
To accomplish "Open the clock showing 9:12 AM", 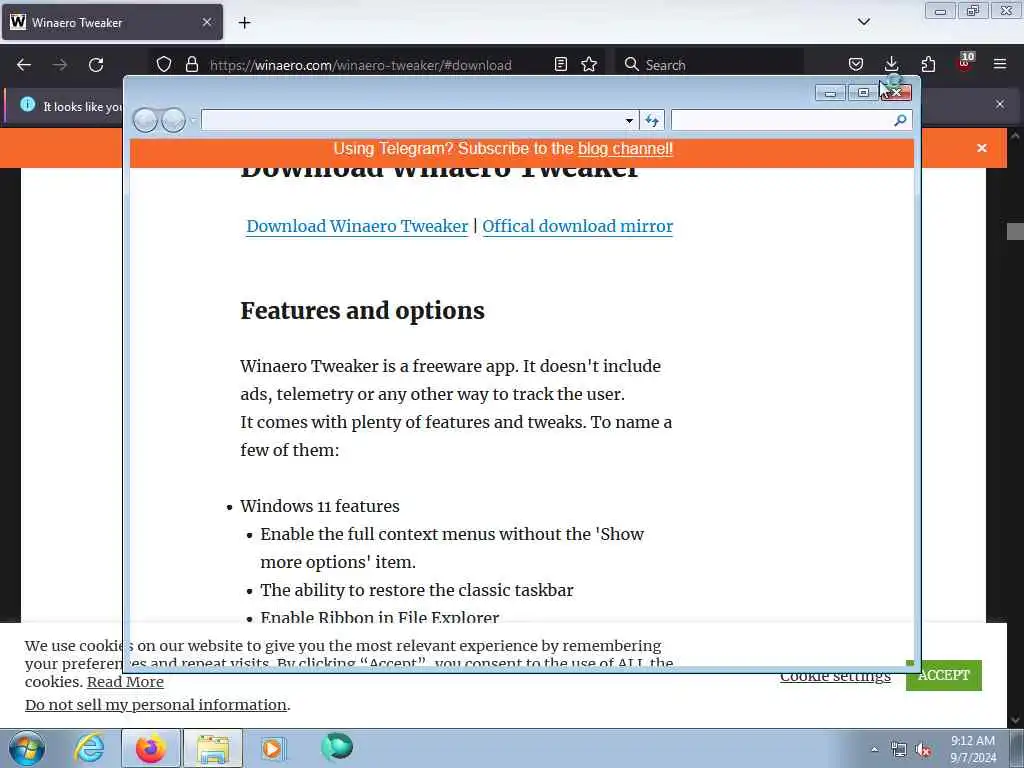I will [x=973, y=749].
